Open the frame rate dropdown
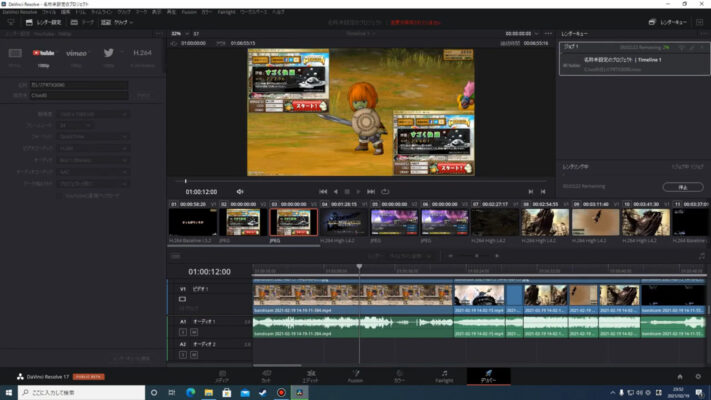This screenshot has width=711, height=400. [x=75, y=125]
